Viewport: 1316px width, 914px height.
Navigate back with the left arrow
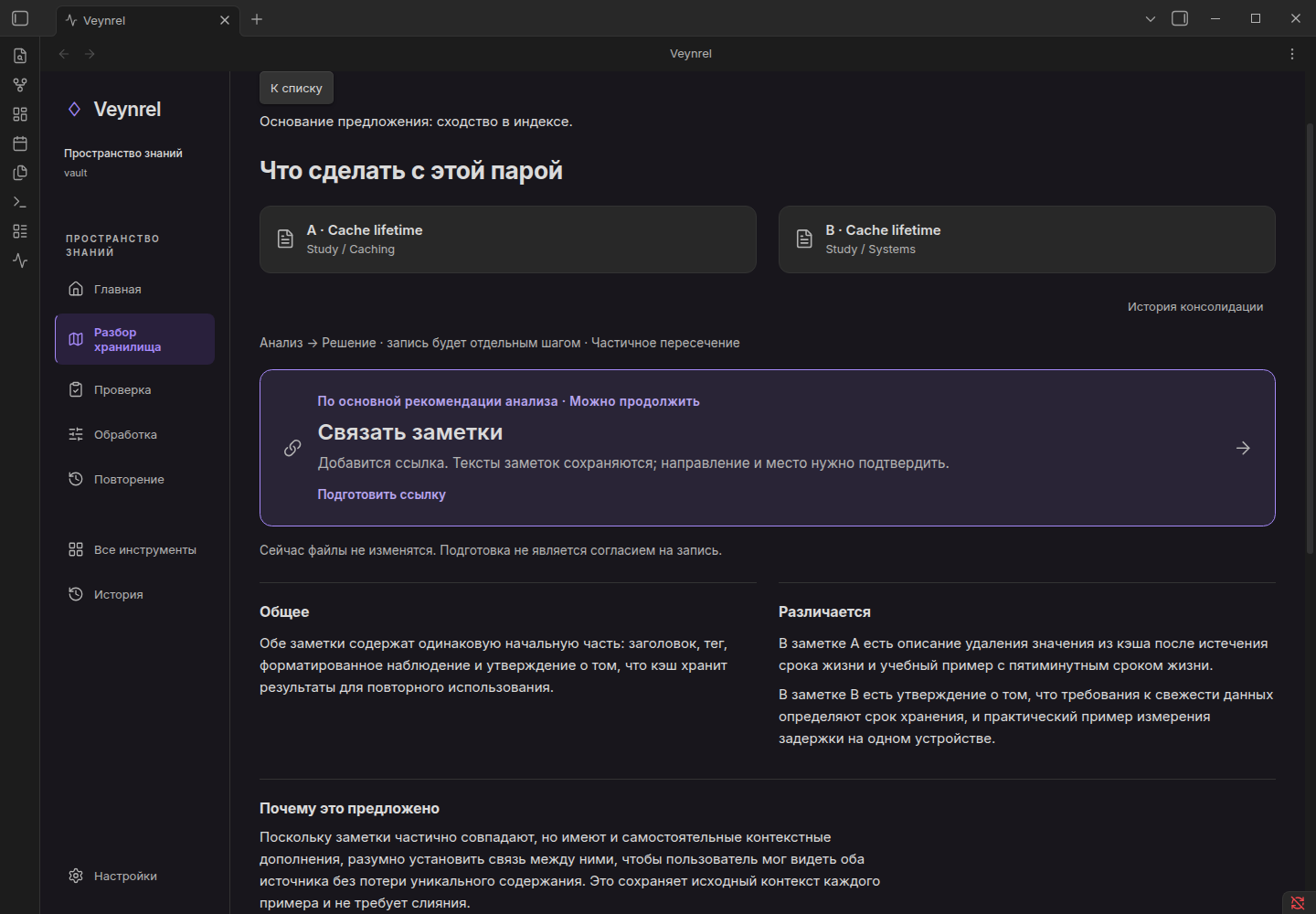pyautogui.click(x=64, y=54)
